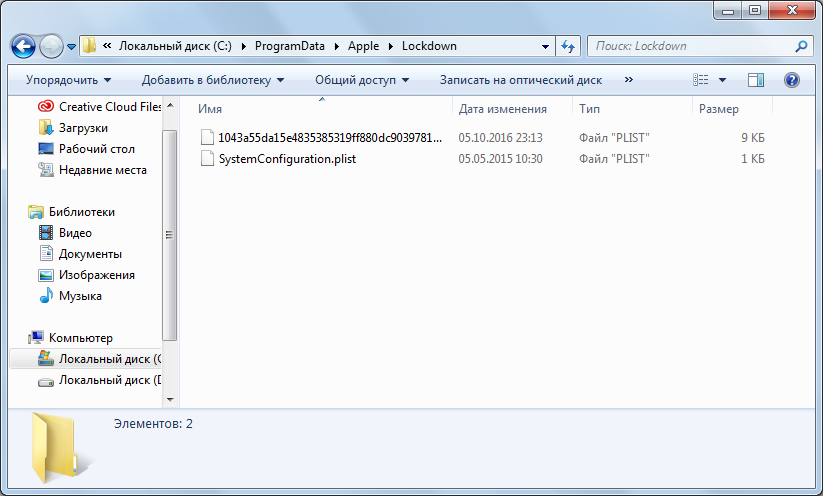
Task: Open Загрузки folder in sidebar
Action: (x=83, y=128)
